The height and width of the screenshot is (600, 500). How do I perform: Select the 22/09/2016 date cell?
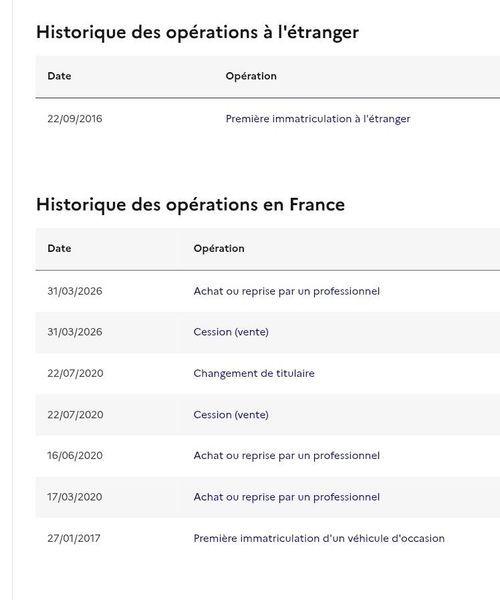point(75,119)
